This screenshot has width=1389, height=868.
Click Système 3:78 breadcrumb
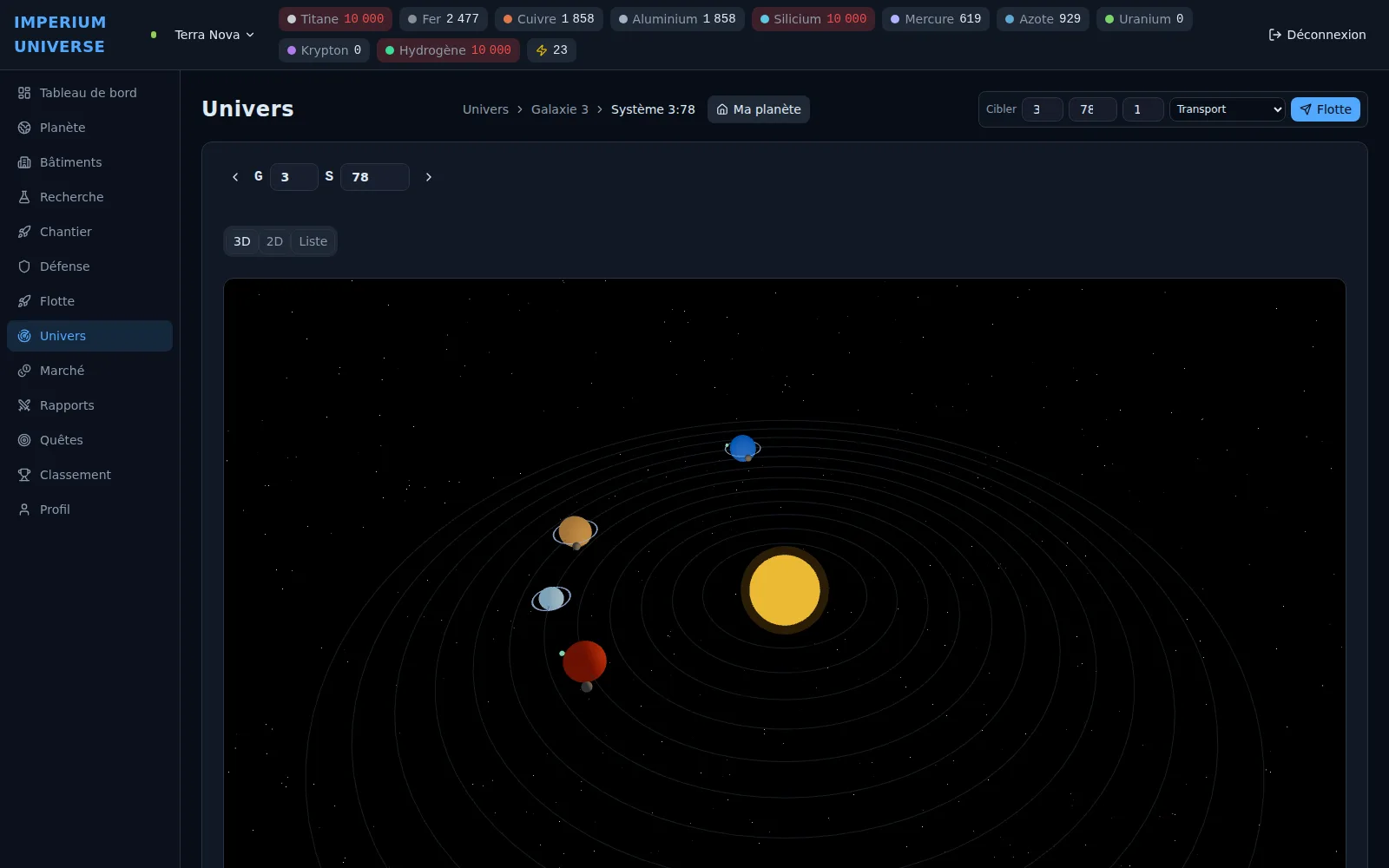[x=653, y=109]
